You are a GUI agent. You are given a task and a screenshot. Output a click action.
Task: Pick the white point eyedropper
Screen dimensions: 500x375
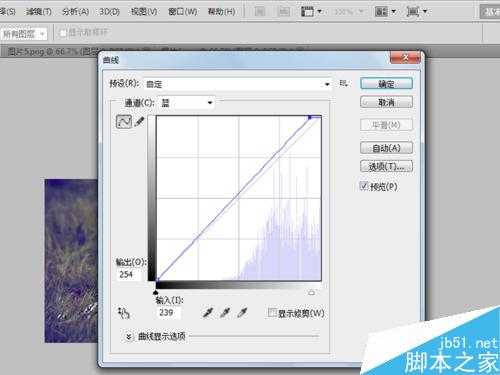(242, 313)
